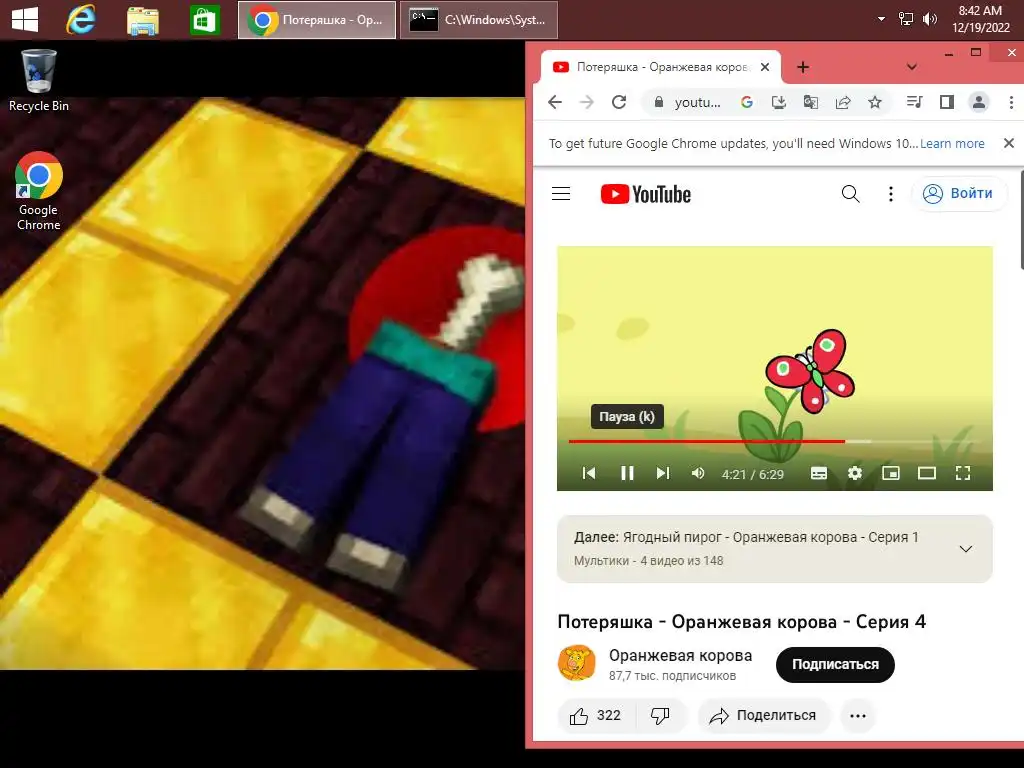Pause the video
Image resolution: width=1024 pixels, height=768 pixels.
point(627,473)
